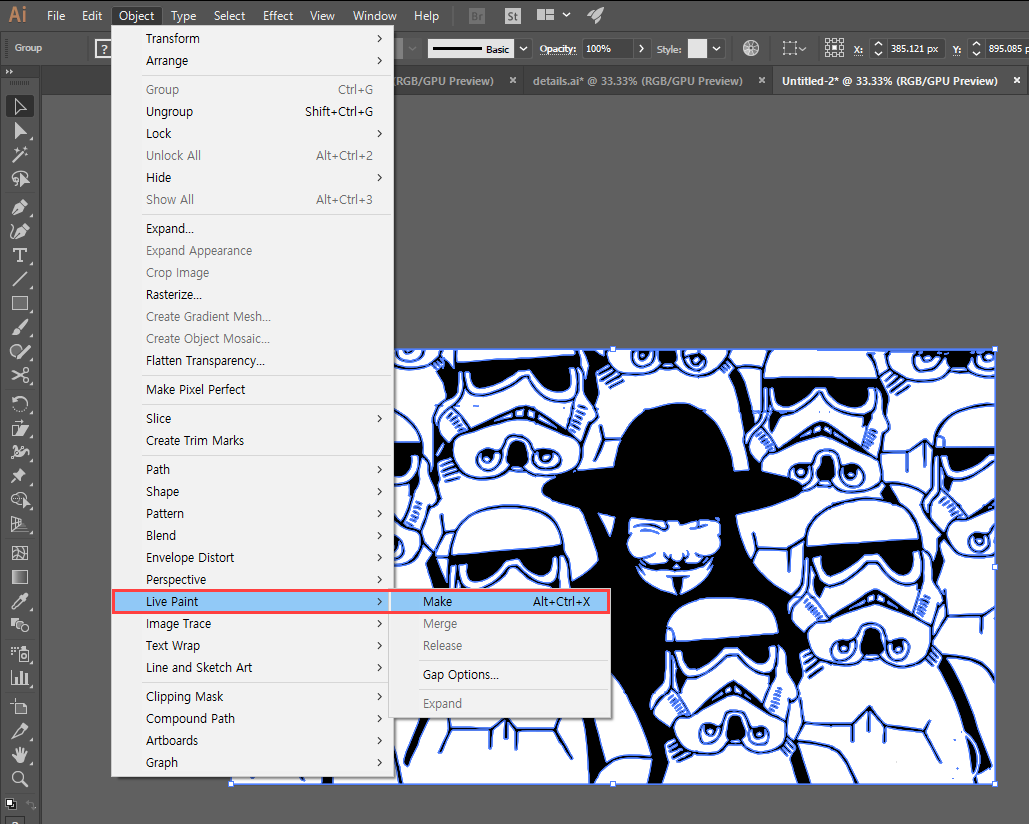Select the Column Graph tool
Screen dimensions: 1029x824
[20, 678]
